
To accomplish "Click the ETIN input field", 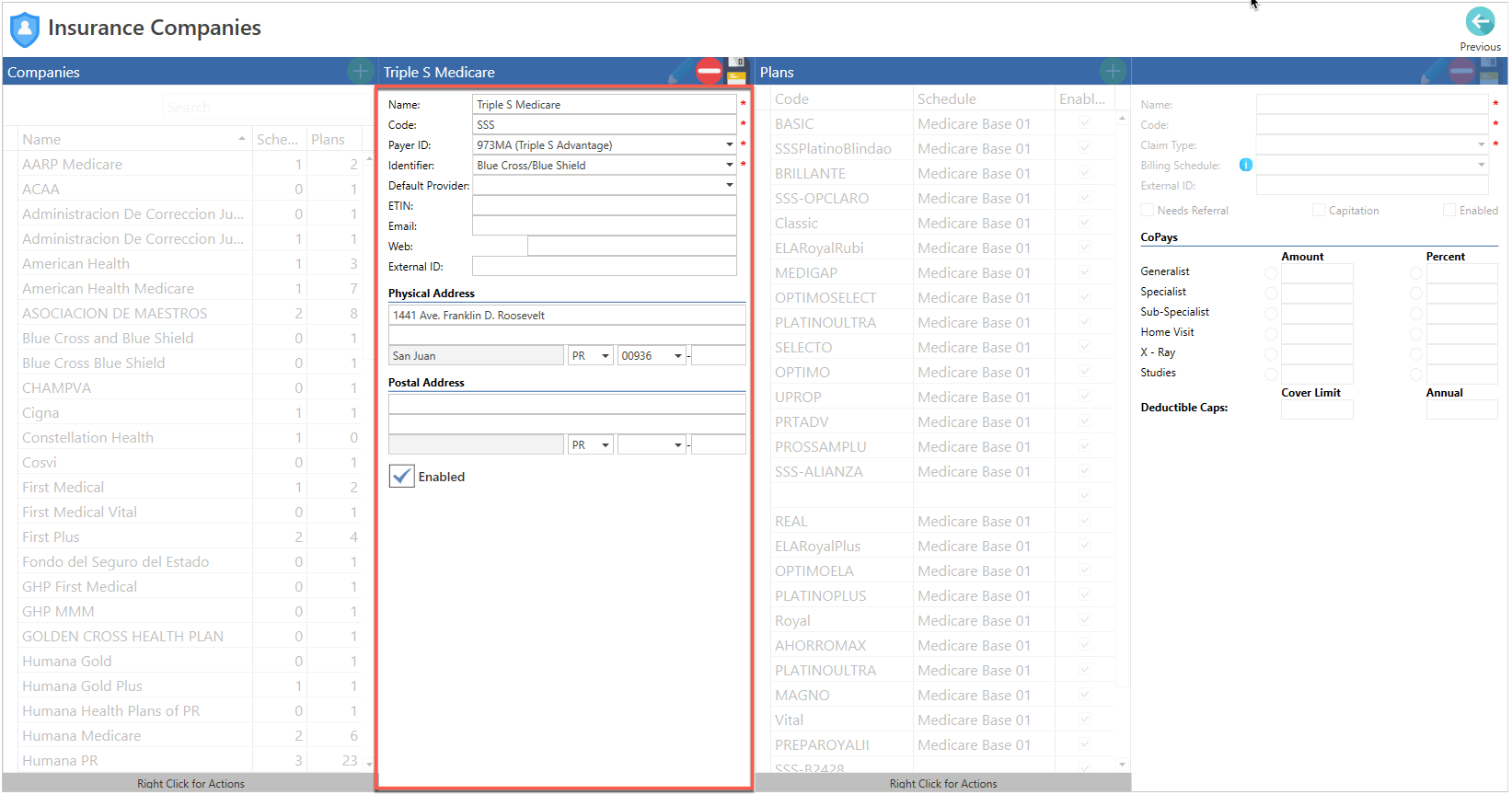I will pos(605,206).
